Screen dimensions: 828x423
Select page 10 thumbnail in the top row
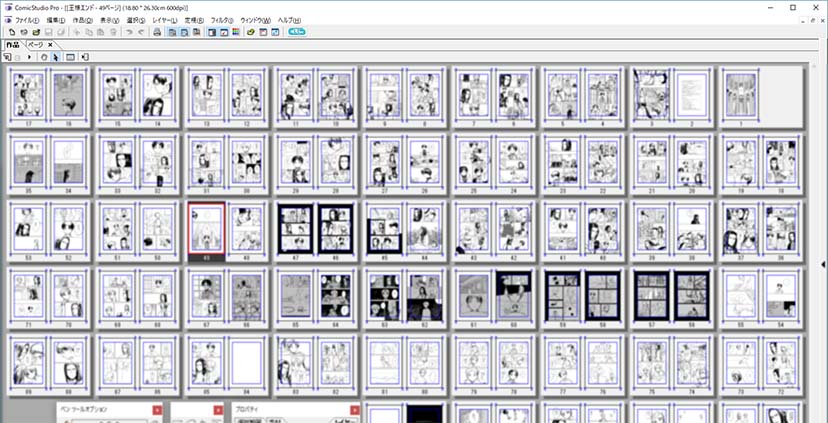coord(335,95)
